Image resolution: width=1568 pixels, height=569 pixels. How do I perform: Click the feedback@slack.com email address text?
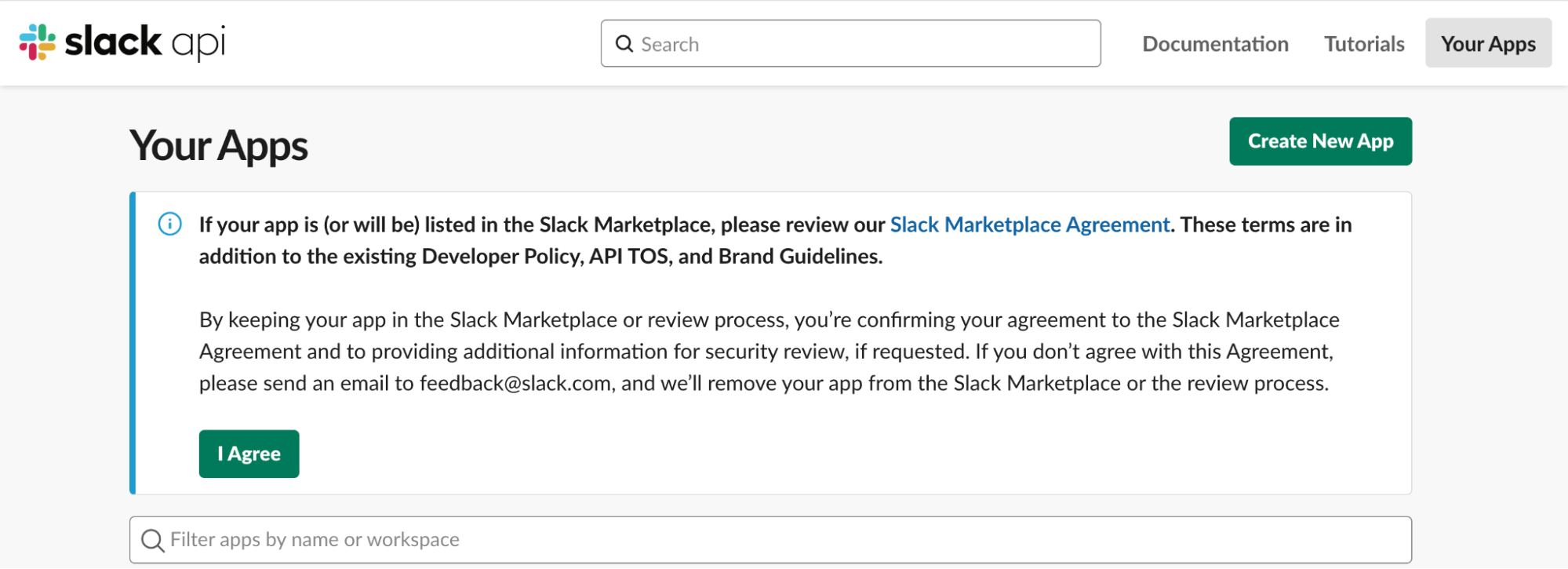pyautogui.click(x=515, y=384)
